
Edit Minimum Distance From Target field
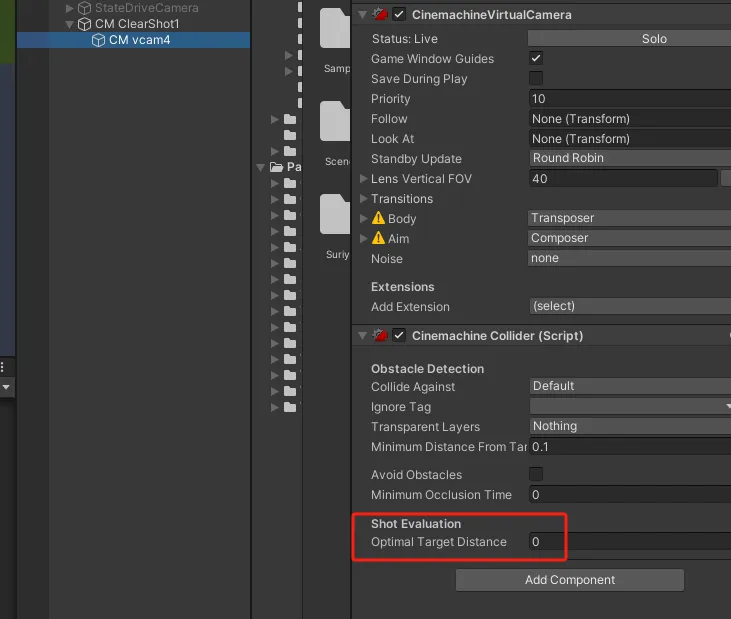[x=630, y=447]
